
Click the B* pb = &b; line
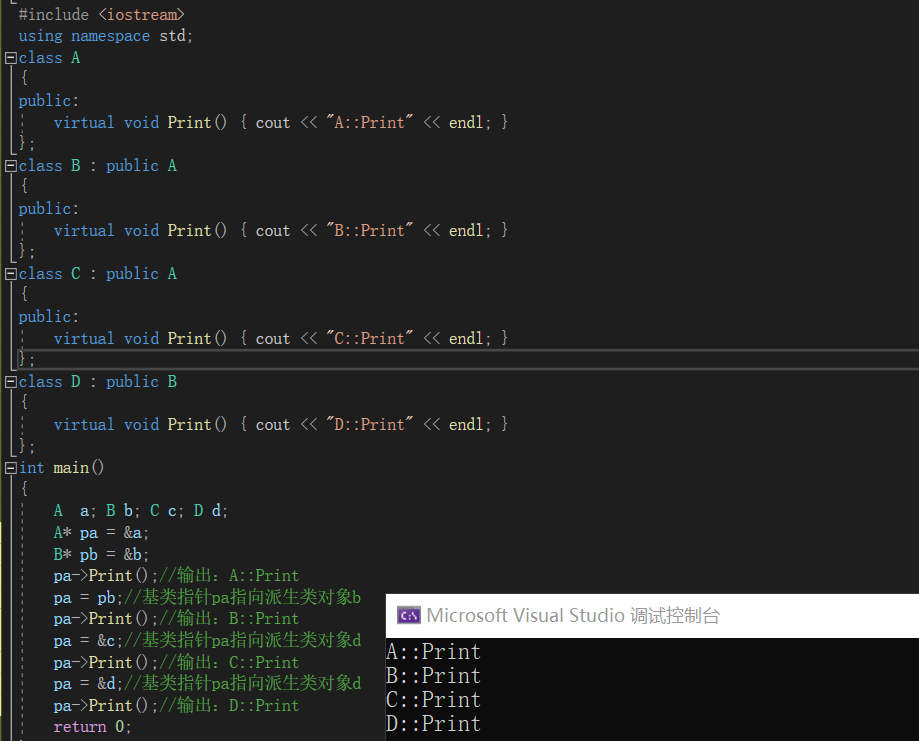[x=101, y=554]
